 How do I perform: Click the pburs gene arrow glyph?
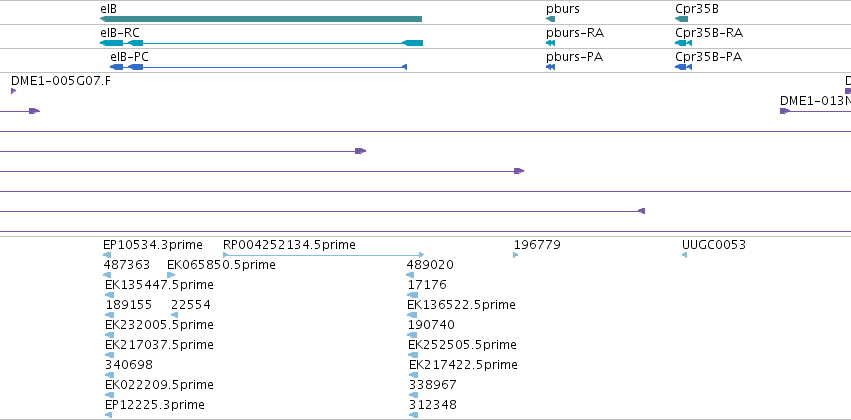pos(550,19)
